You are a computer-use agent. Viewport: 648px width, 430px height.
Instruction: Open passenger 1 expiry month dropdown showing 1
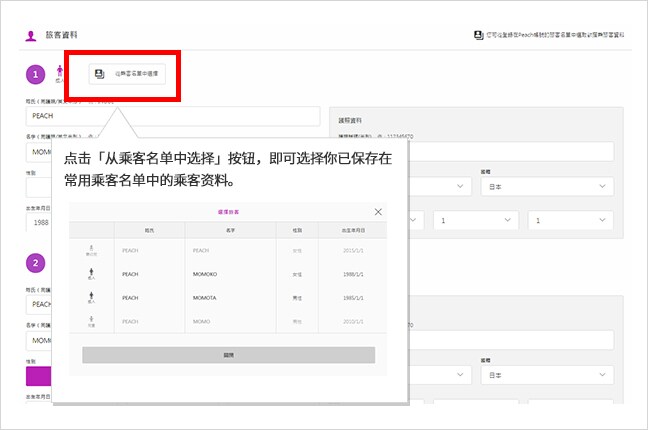point(476,220)
